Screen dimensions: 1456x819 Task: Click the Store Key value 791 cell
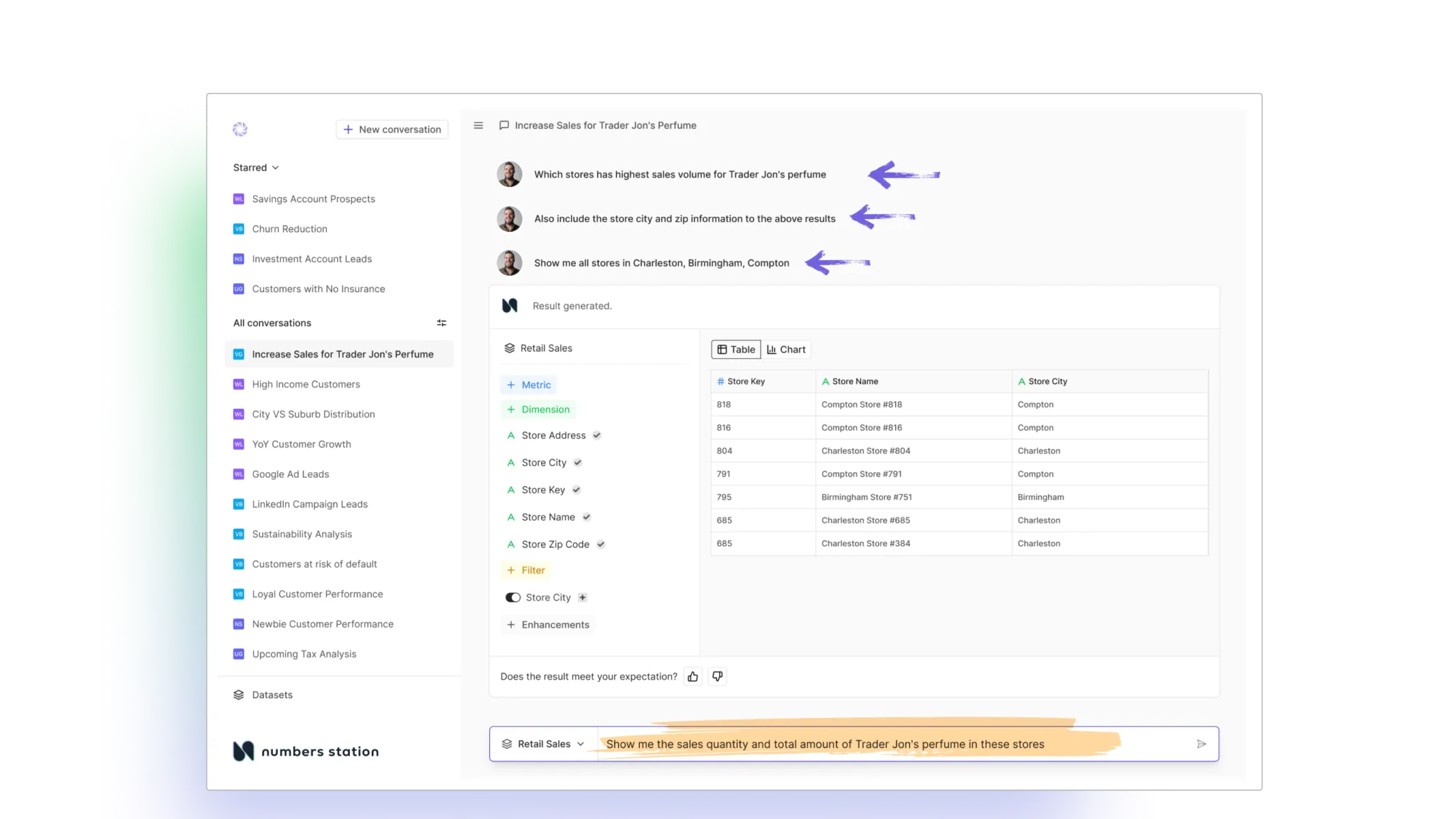[x=764, y=473]
